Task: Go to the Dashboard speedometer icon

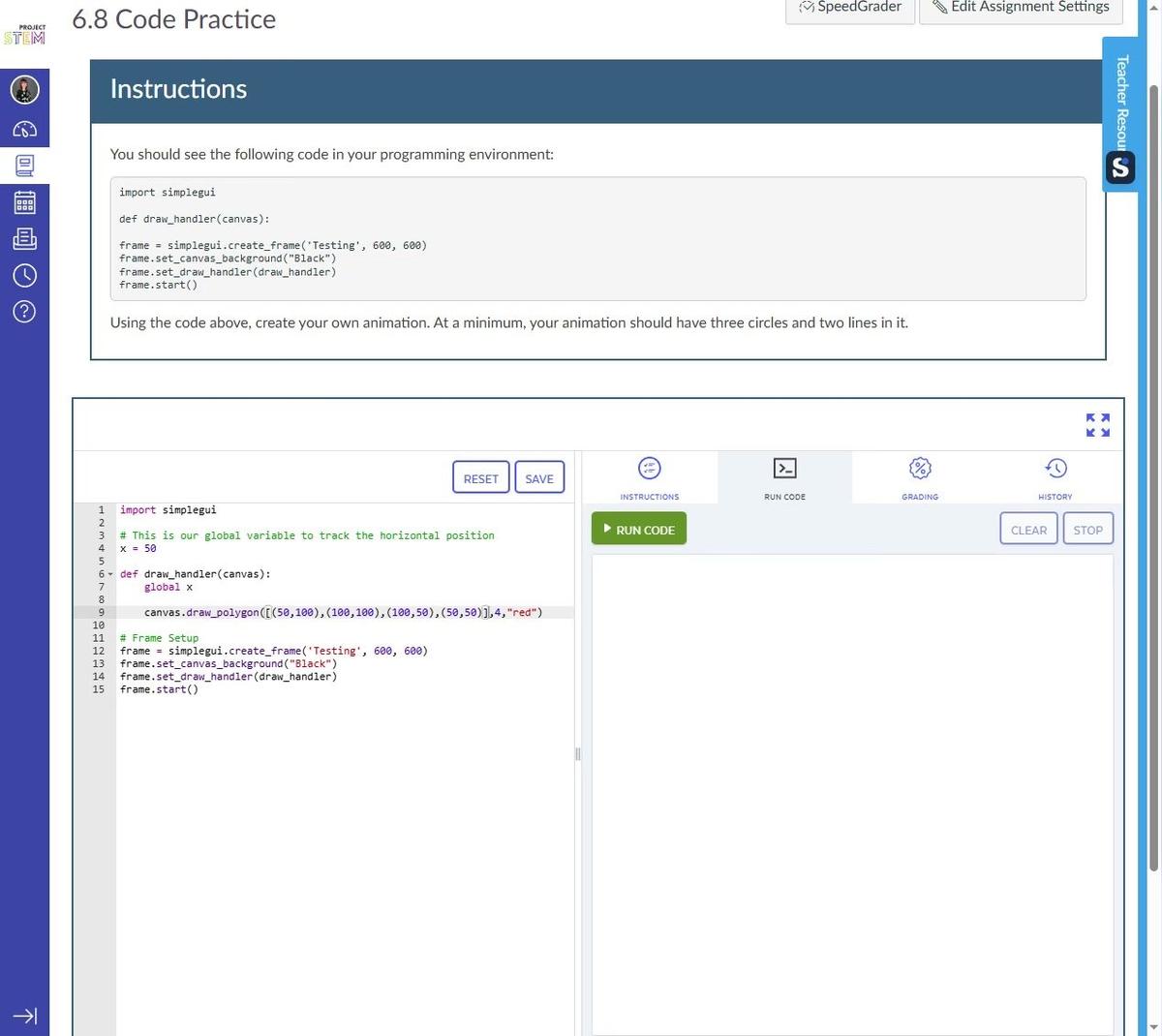Action: [24, 129]
